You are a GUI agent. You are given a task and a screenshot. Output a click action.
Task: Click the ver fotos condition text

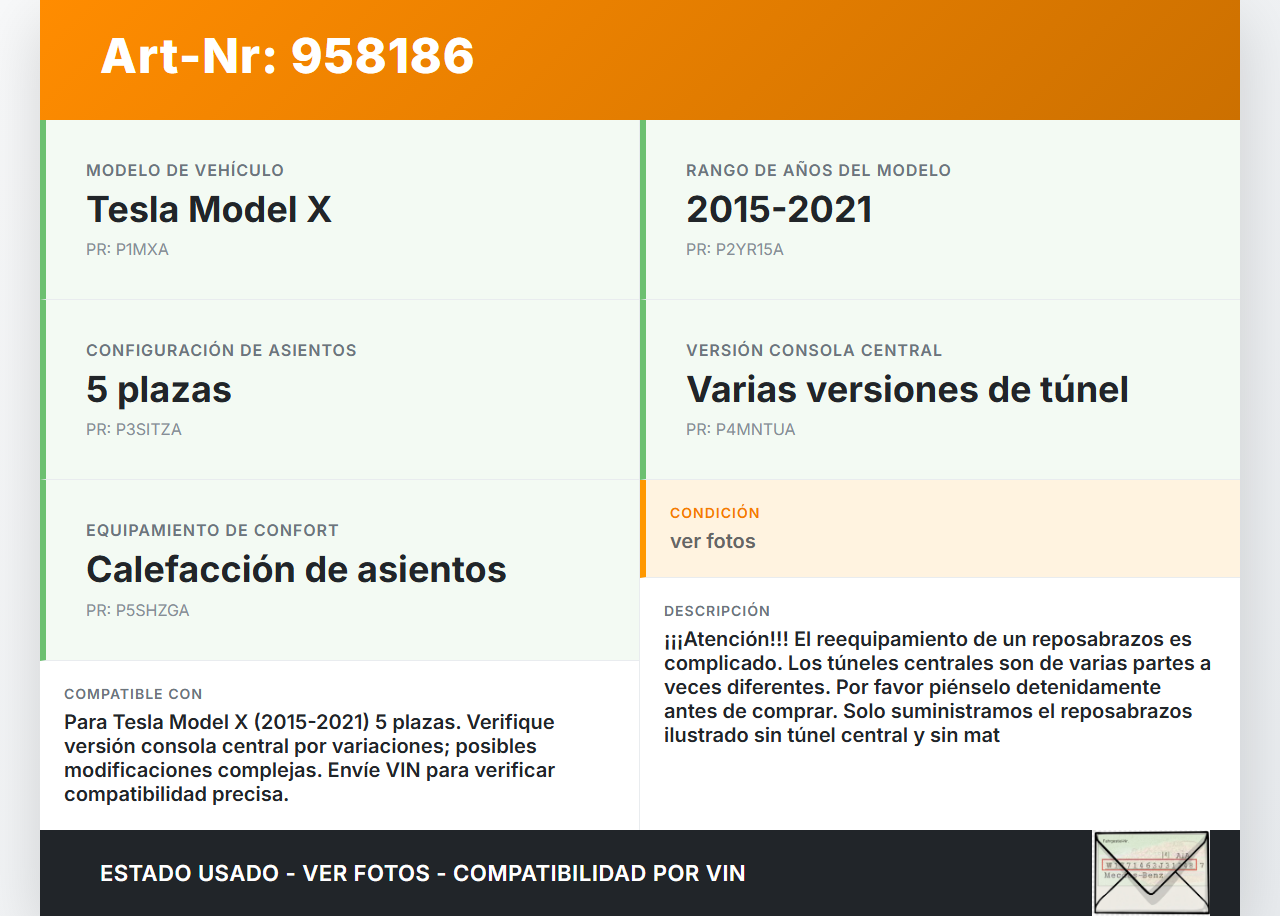pyautogui.click(x=713, y=541)
